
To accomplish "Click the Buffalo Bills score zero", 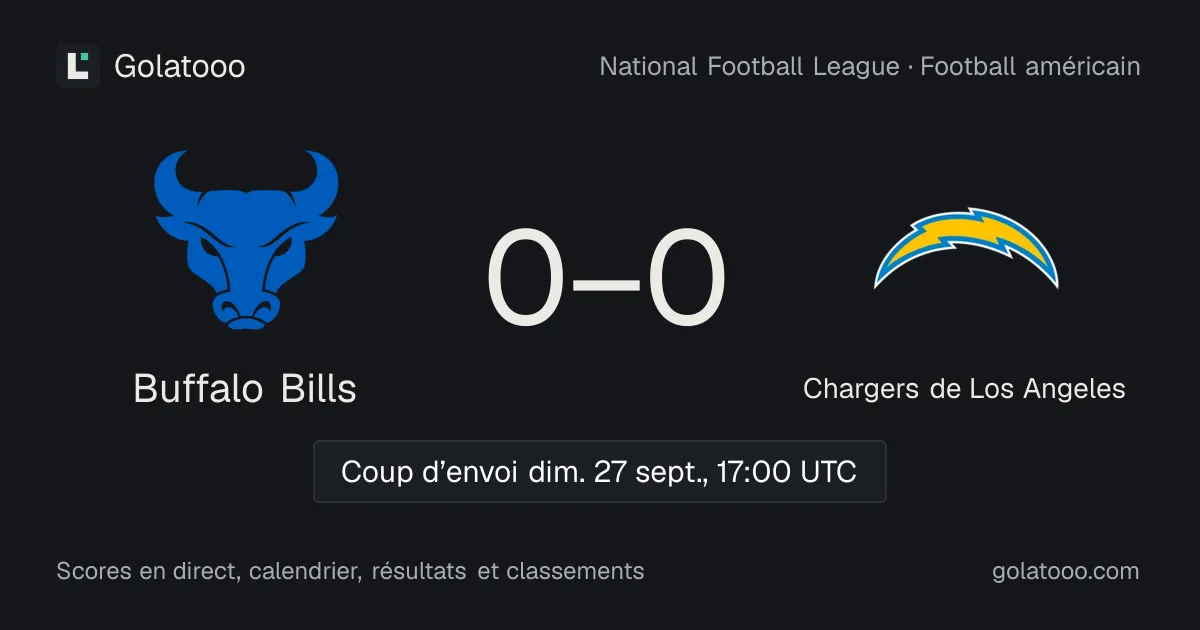I will (x=525, y=279).
